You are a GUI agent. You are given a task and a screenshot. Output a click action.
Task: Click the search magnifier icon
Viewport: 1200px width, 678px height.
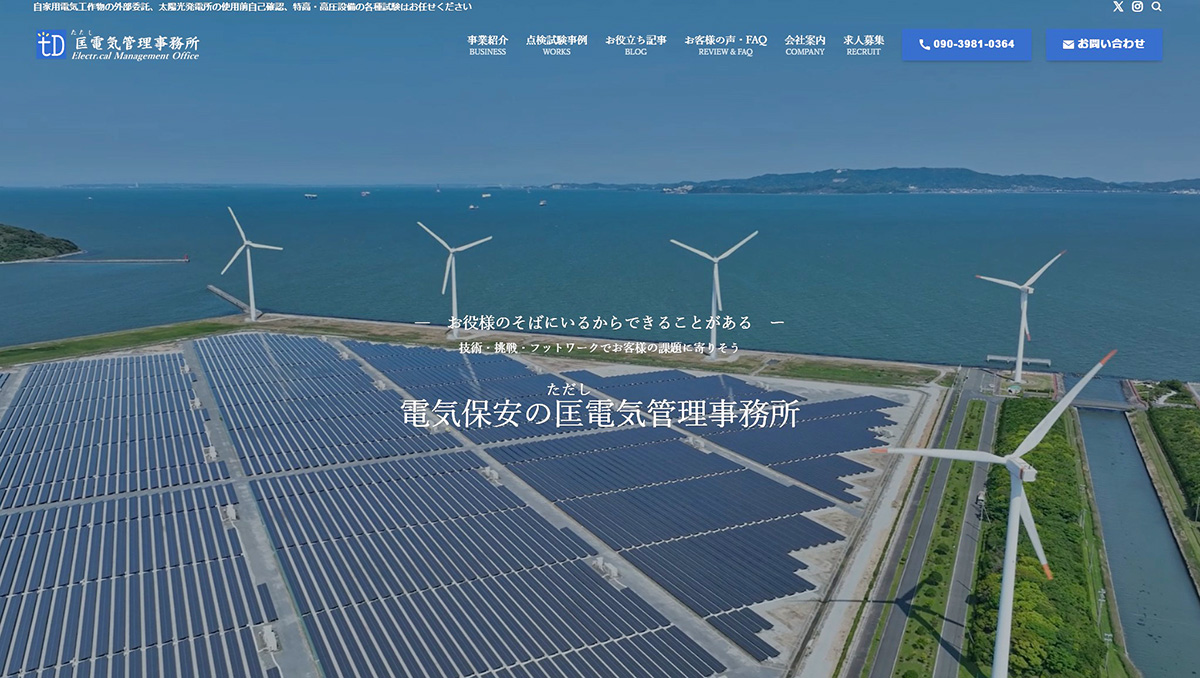1157,7
